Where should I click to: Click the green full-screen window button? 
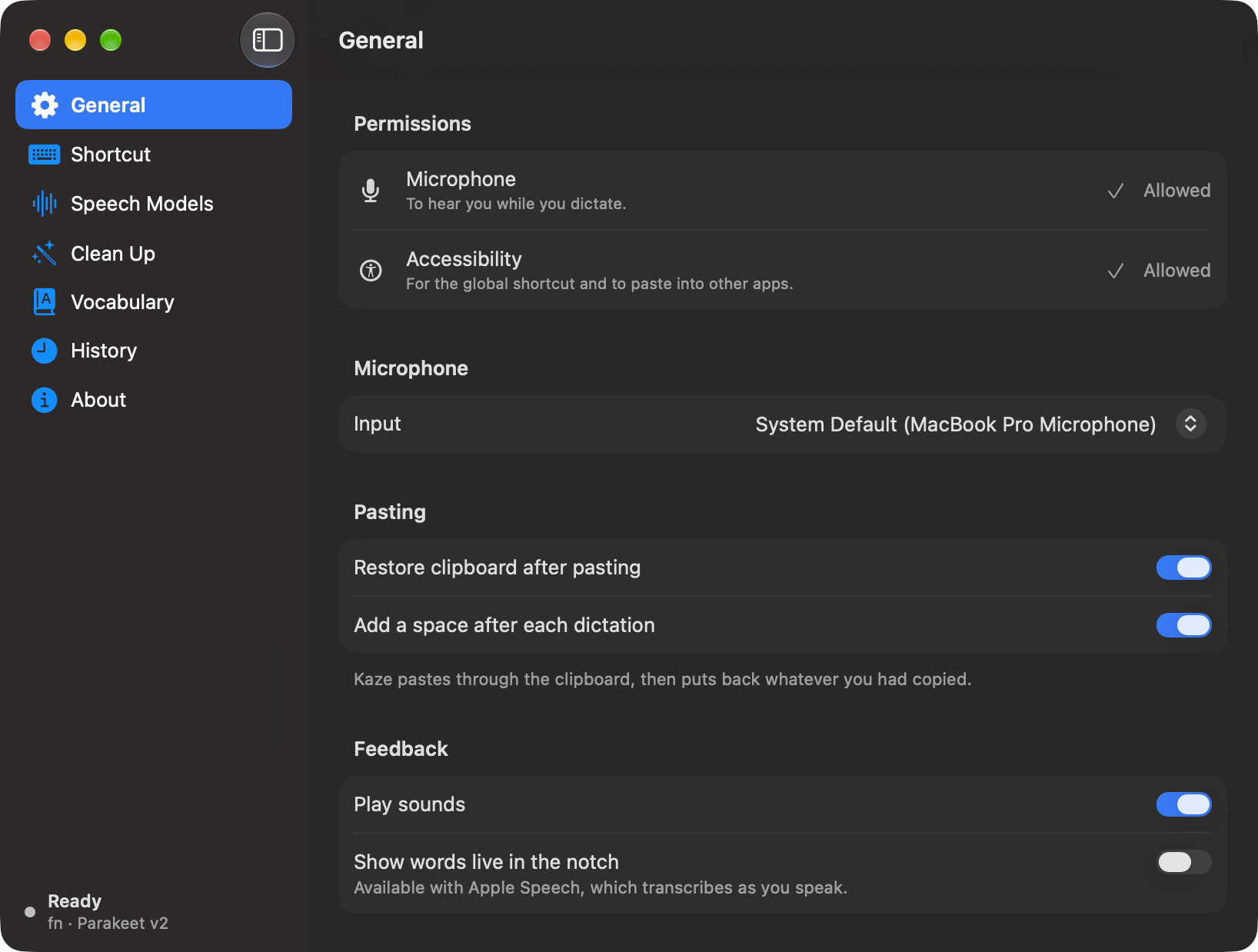[111, 40]
